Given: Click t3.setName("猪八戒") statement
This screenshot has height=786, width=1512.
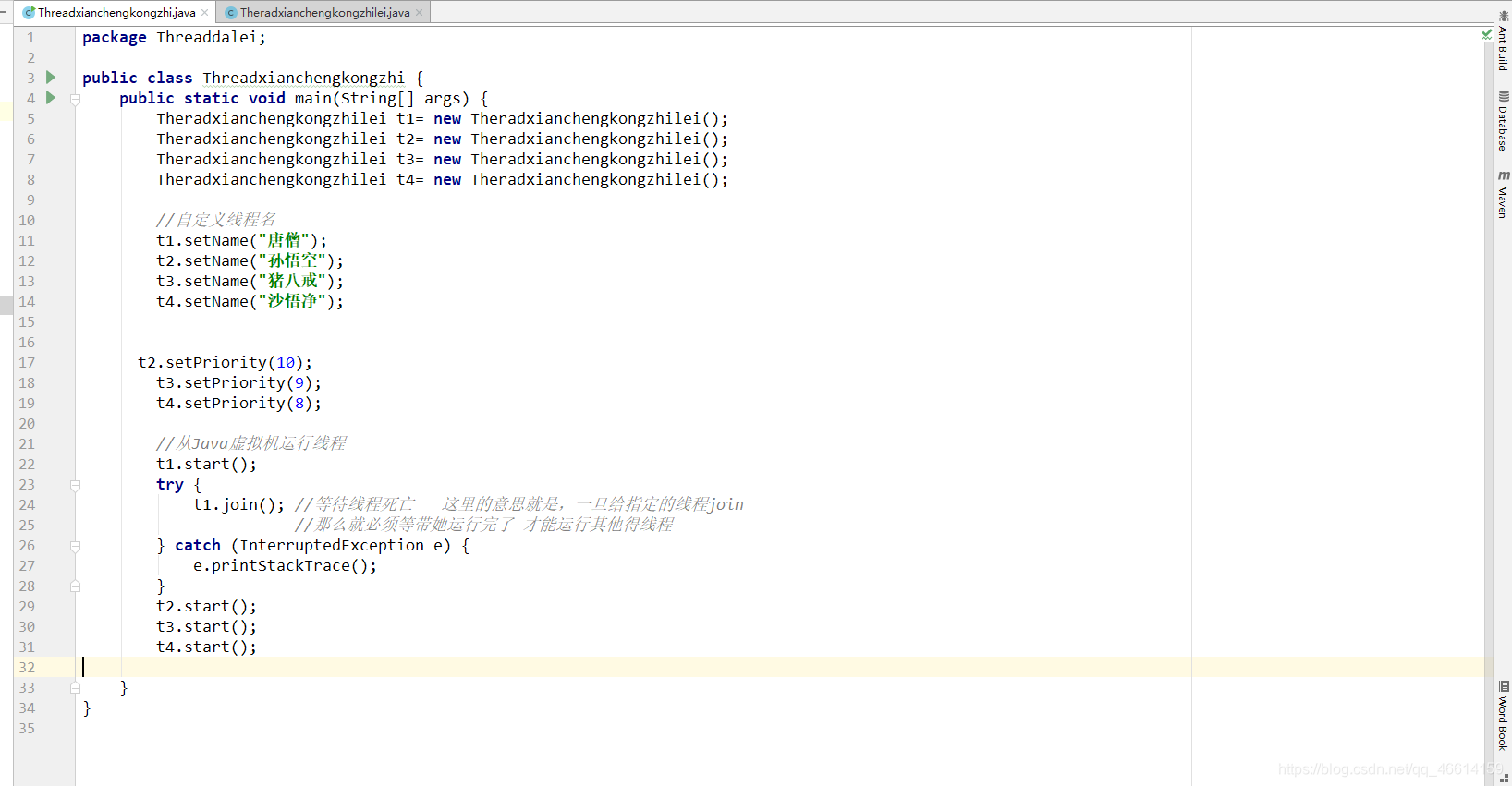Looking at the screenshot, I should pyautogui.click(x=250, y=281).
